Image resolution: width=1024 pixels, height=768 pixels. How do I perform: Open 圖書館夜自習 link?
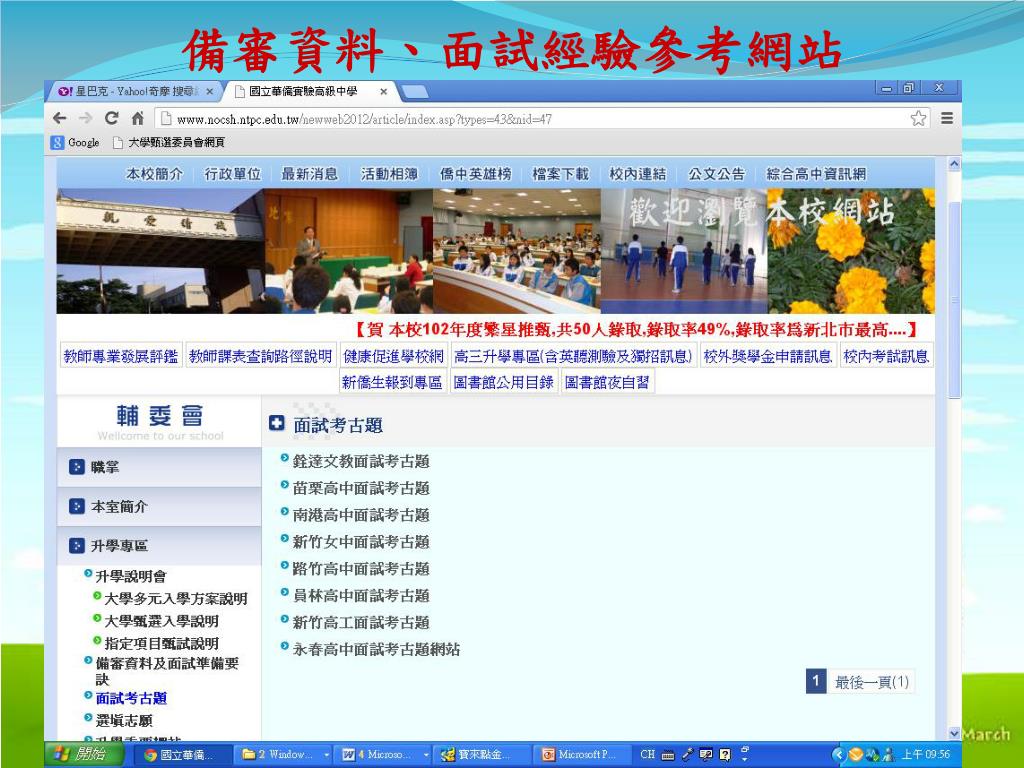click(x=607, y=382)
